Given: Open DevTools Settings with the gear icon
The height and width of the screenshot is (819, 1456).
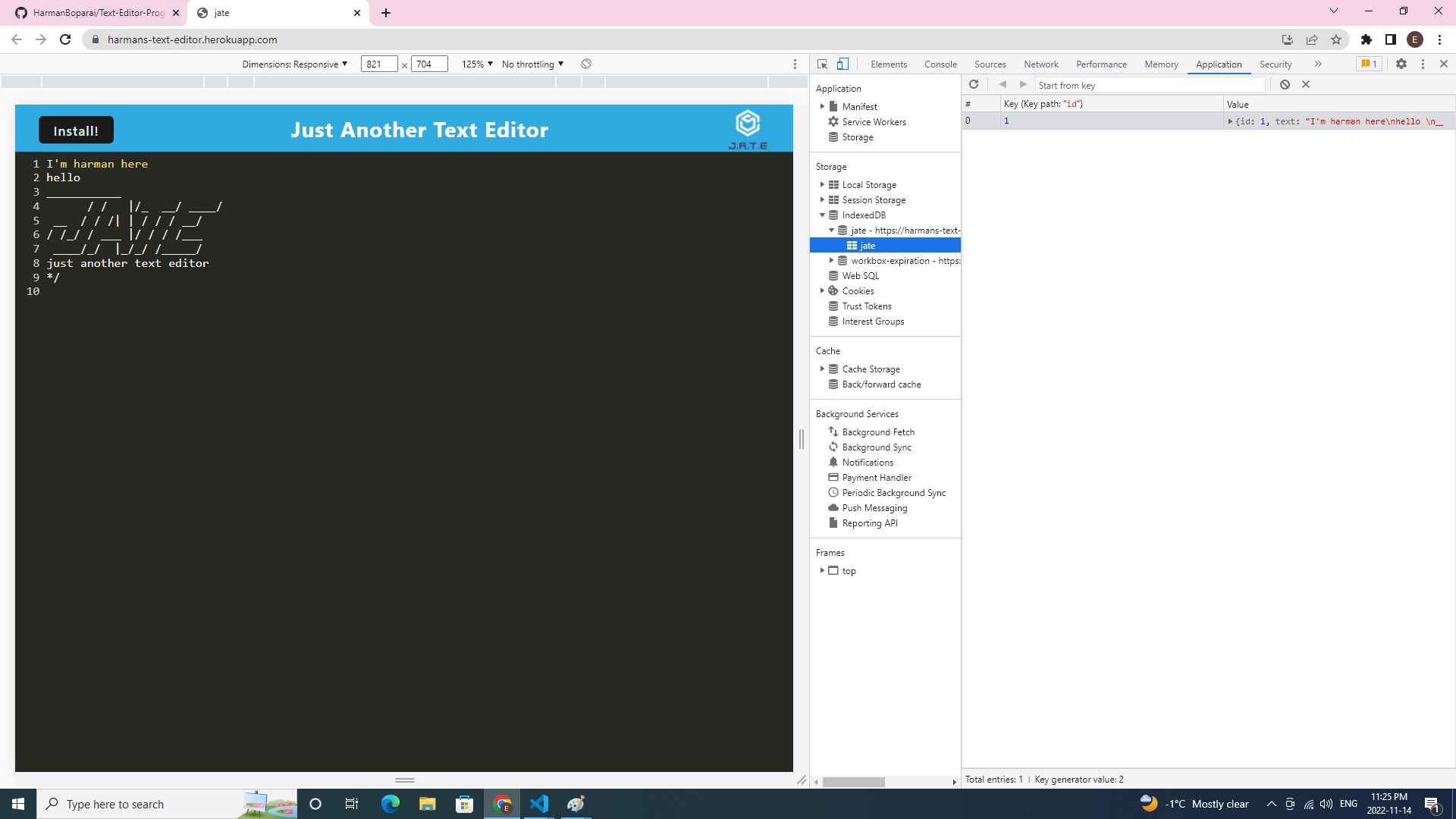Looking at the screenshot, I should [1401, 64].
